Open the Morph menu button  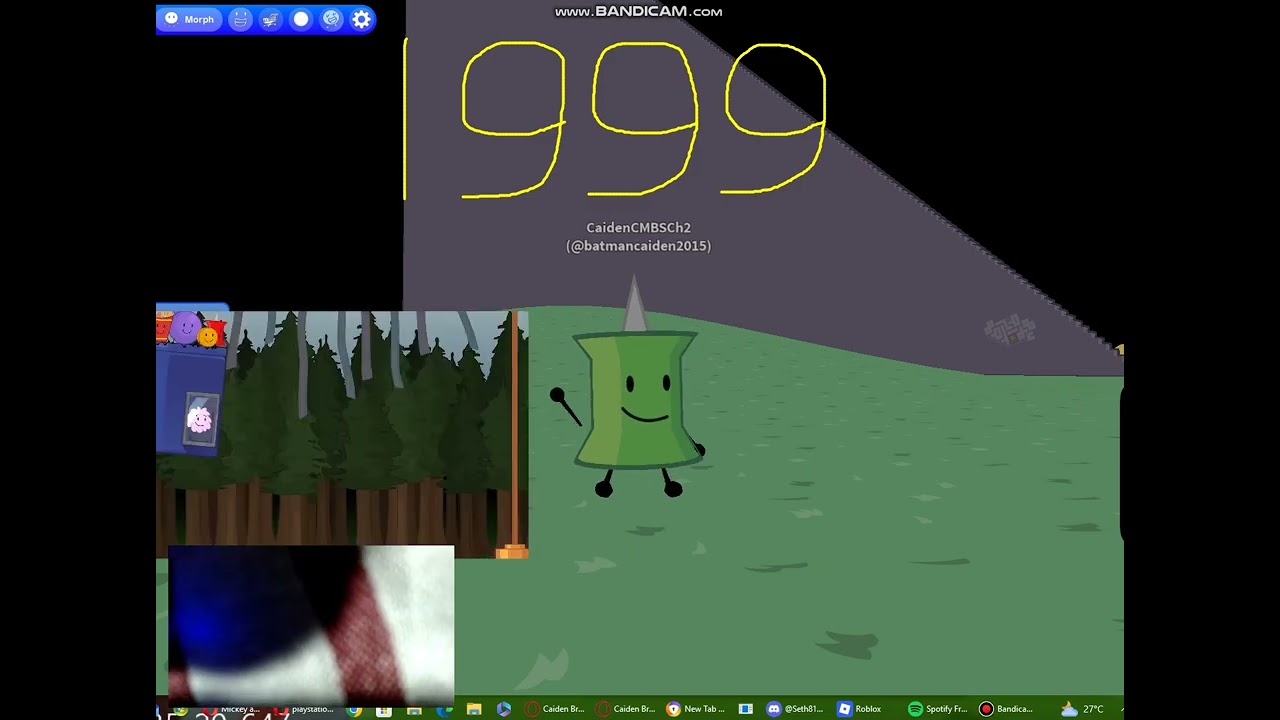coord(189,19)
